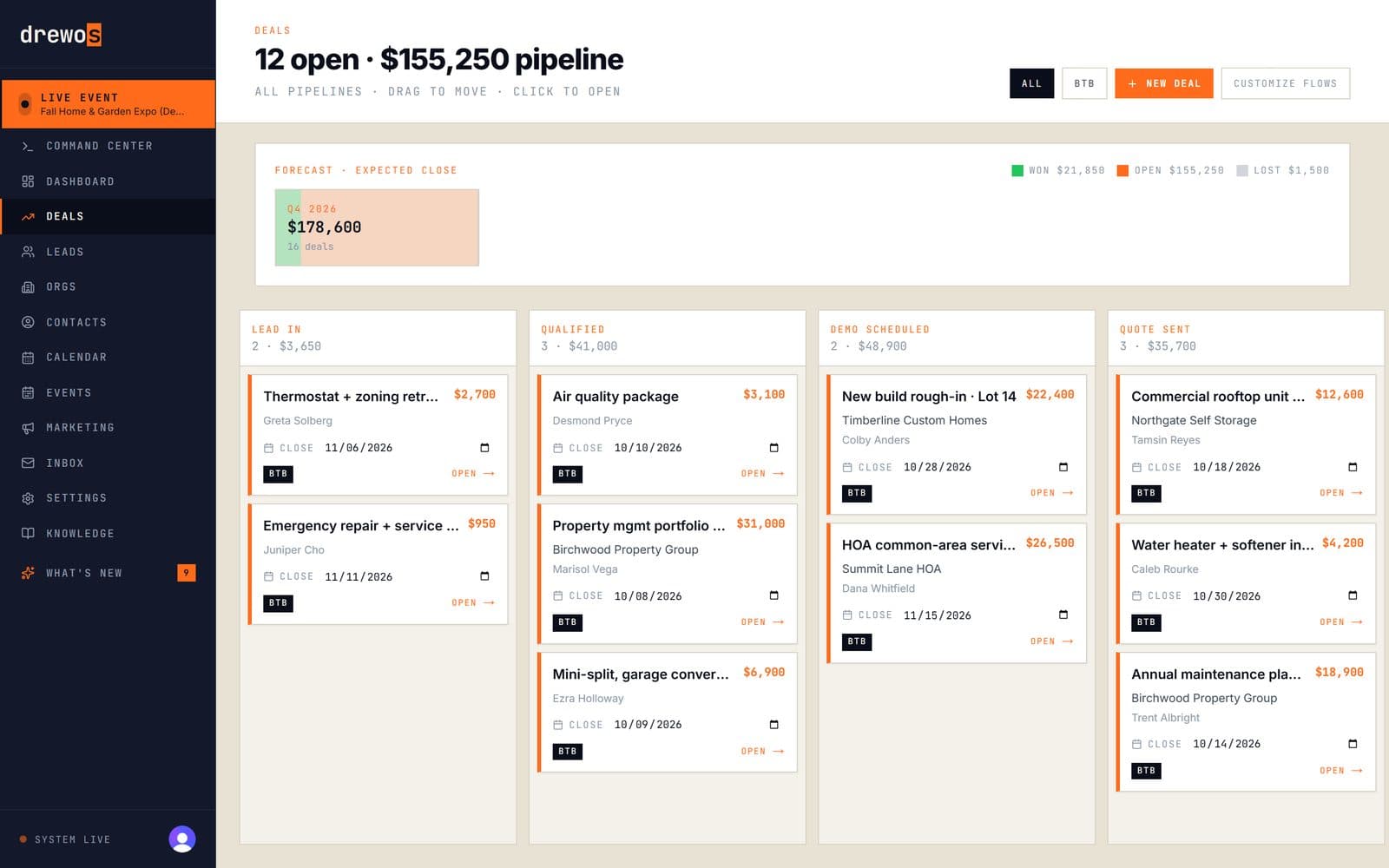Go to Deals in the sidebar
Viewport: 1389px width, 868px height.
[108, 216]
